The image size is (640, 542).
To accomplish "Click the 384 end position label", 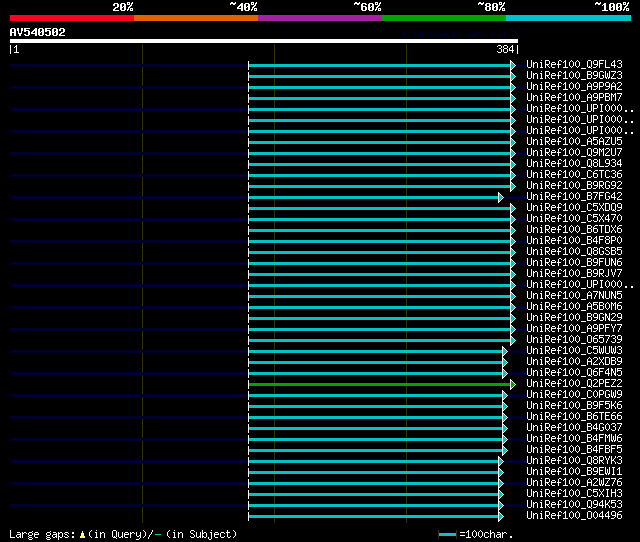I will click(x=505, y=49).
